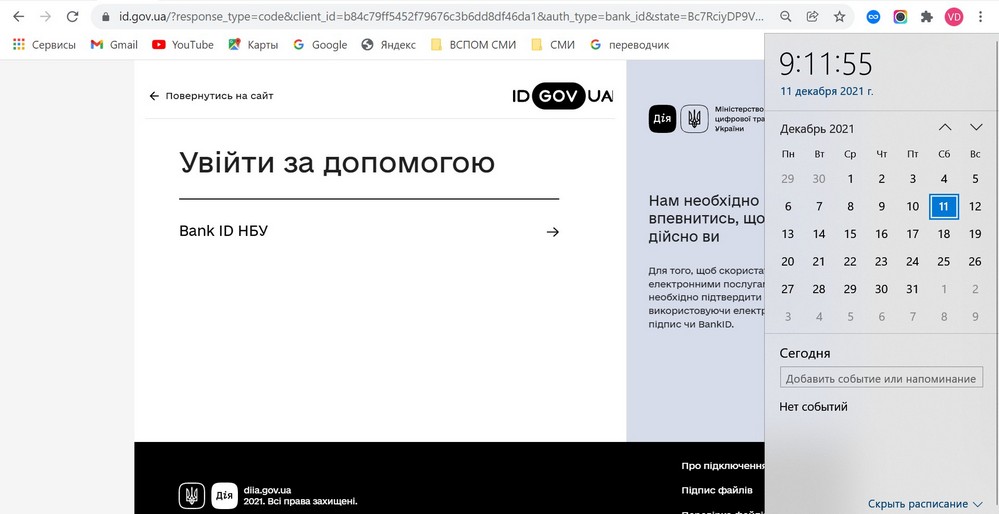Click the padlock icon in the address bar

pos(106,17)
